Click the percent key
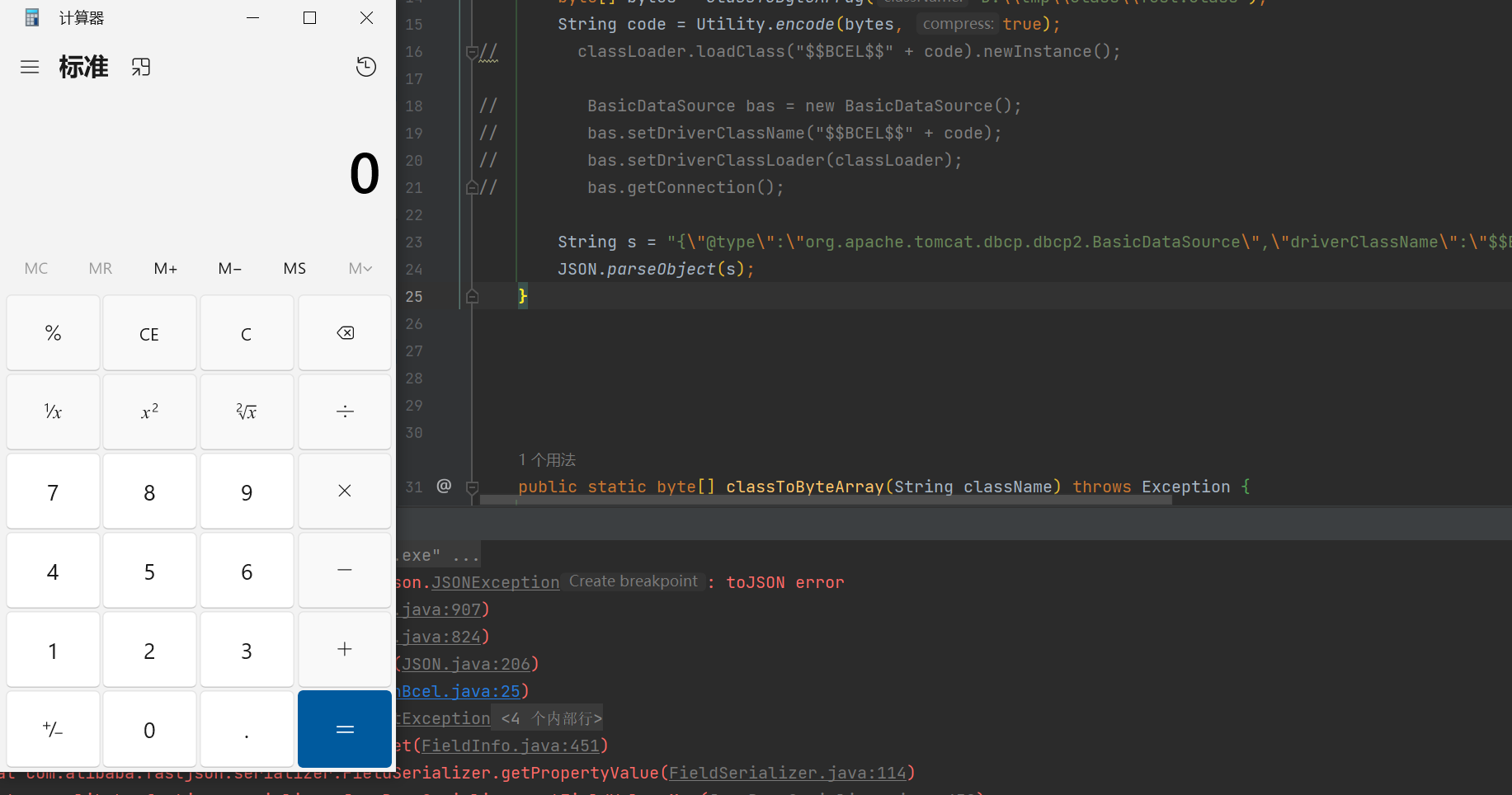This screenshot has width=1512, height=795. click(x=53, y=333)
